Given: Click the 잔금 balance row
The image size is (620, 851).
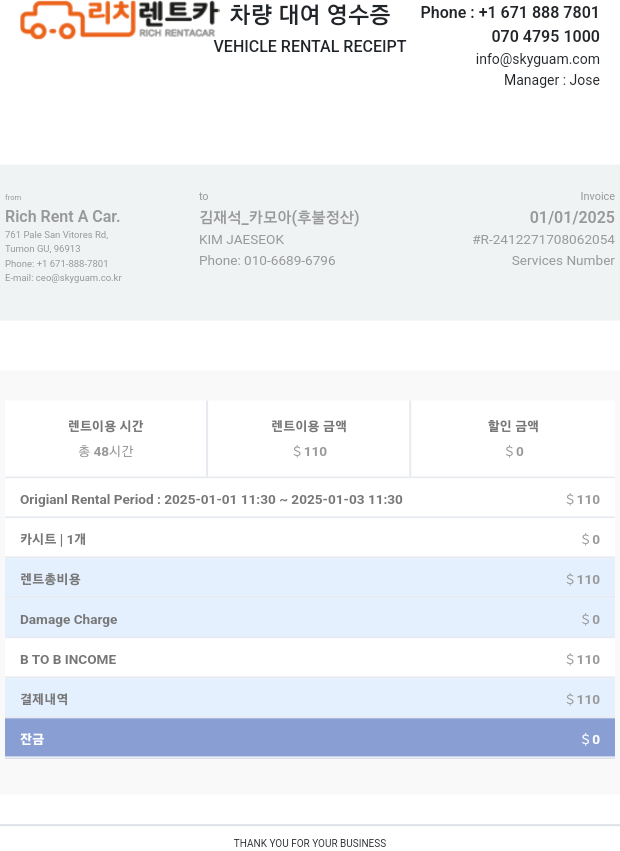Looking at the screenshot, I should [x=310, y=739].
